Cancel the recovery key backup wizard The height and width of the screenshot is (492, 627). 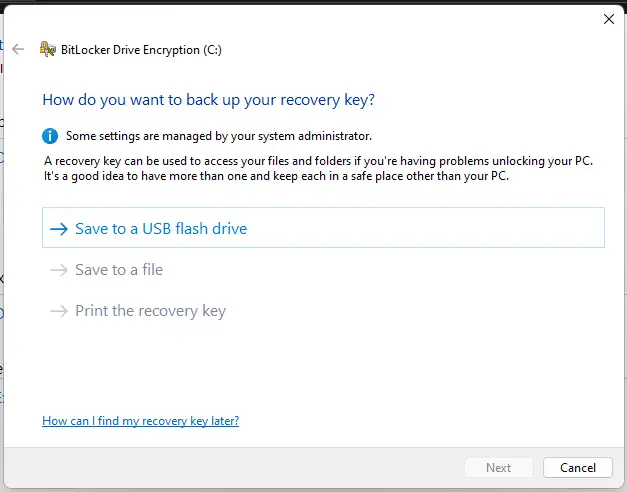coord(578,467)
